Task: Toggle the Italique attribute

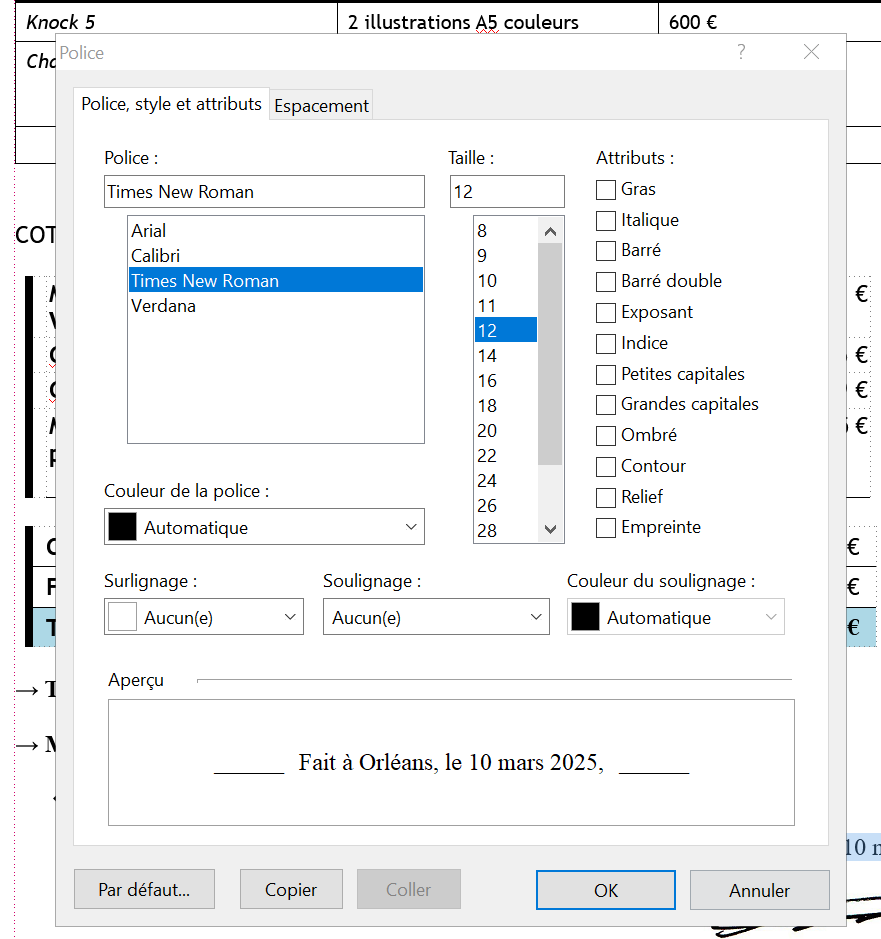Action: coord(606,220)
